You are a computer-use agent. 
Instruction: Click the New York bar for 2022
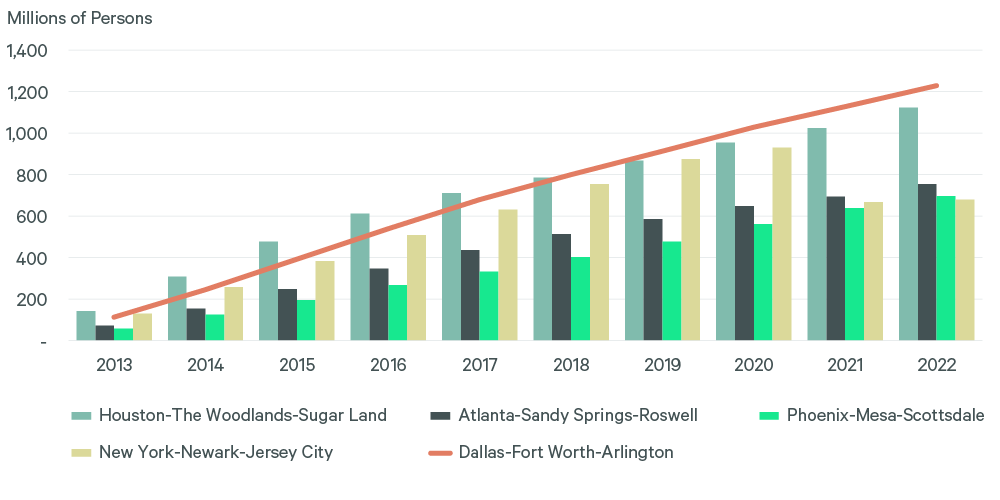coord(965,270)
